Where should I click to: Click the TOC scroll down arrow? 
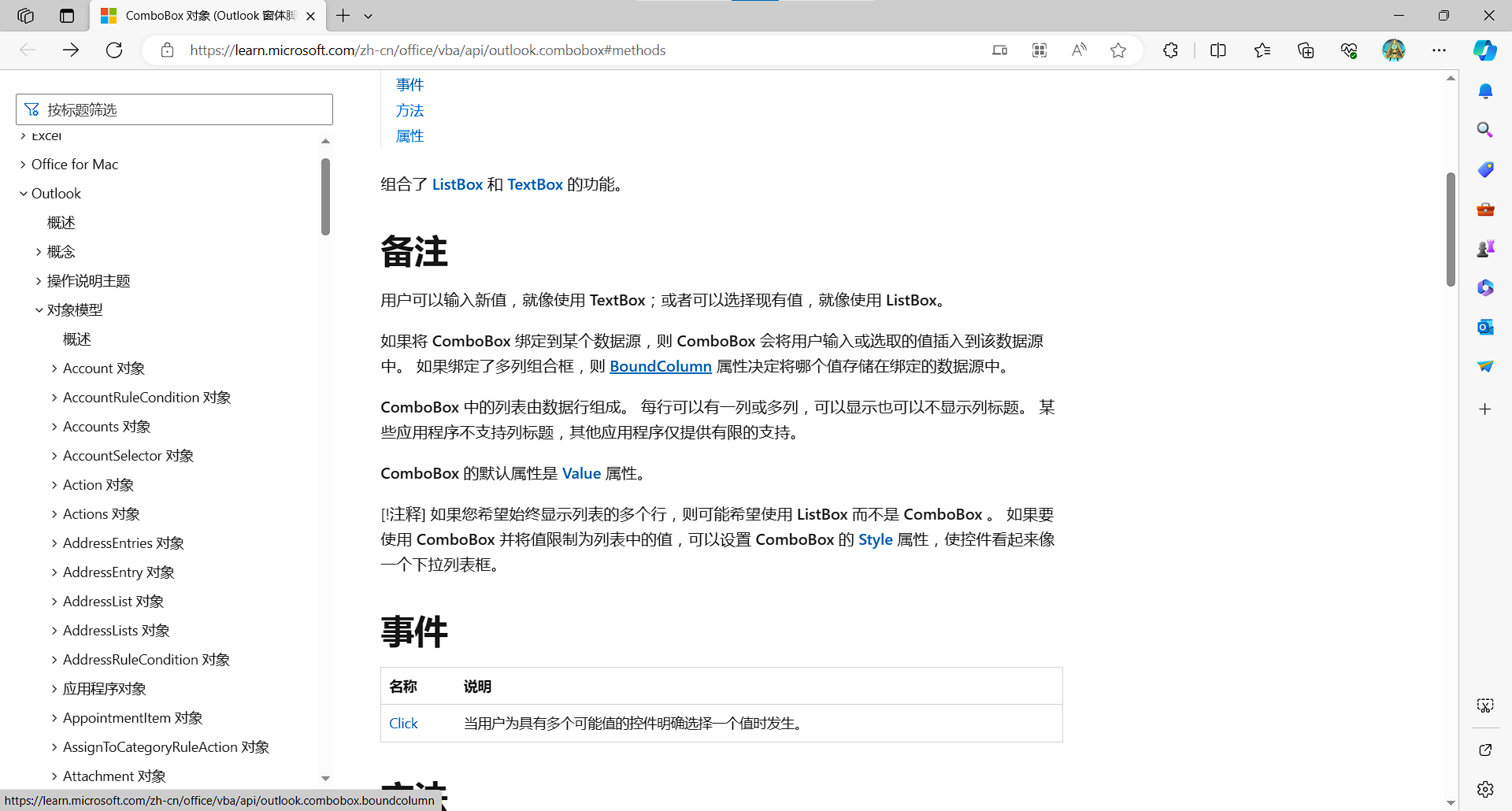tap(325, 778)
